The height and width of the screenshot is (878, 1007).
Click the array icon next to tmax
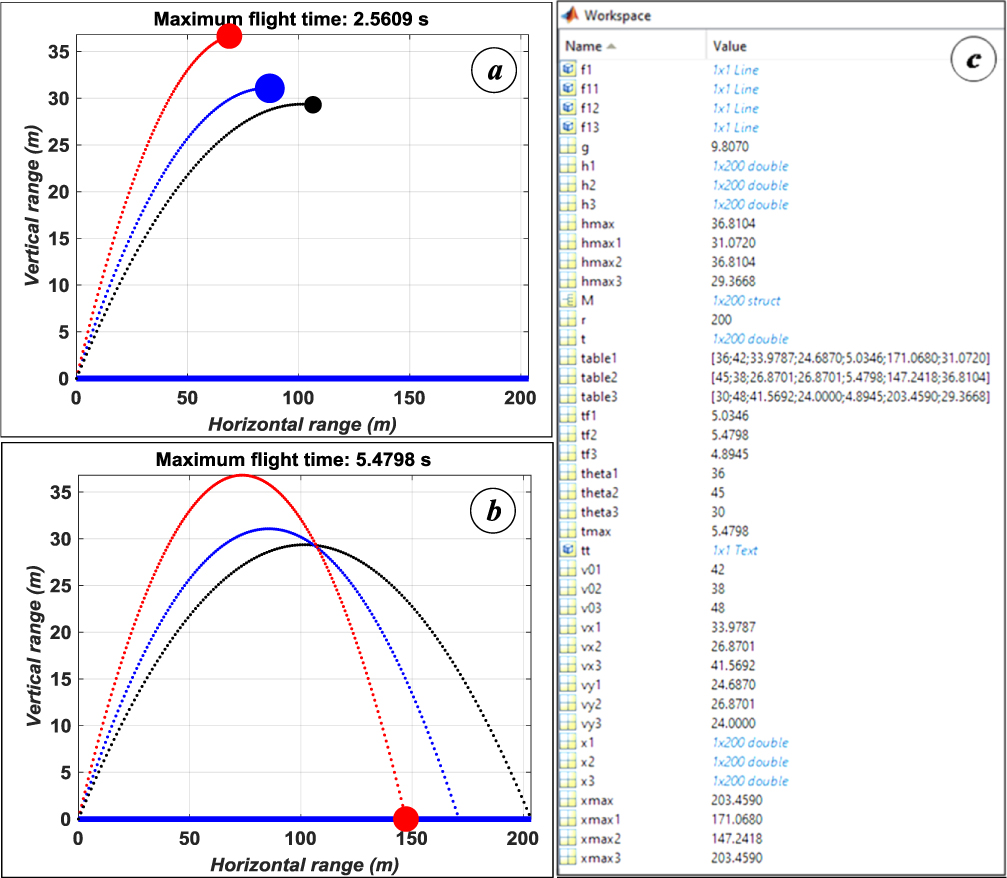(568, 531)
